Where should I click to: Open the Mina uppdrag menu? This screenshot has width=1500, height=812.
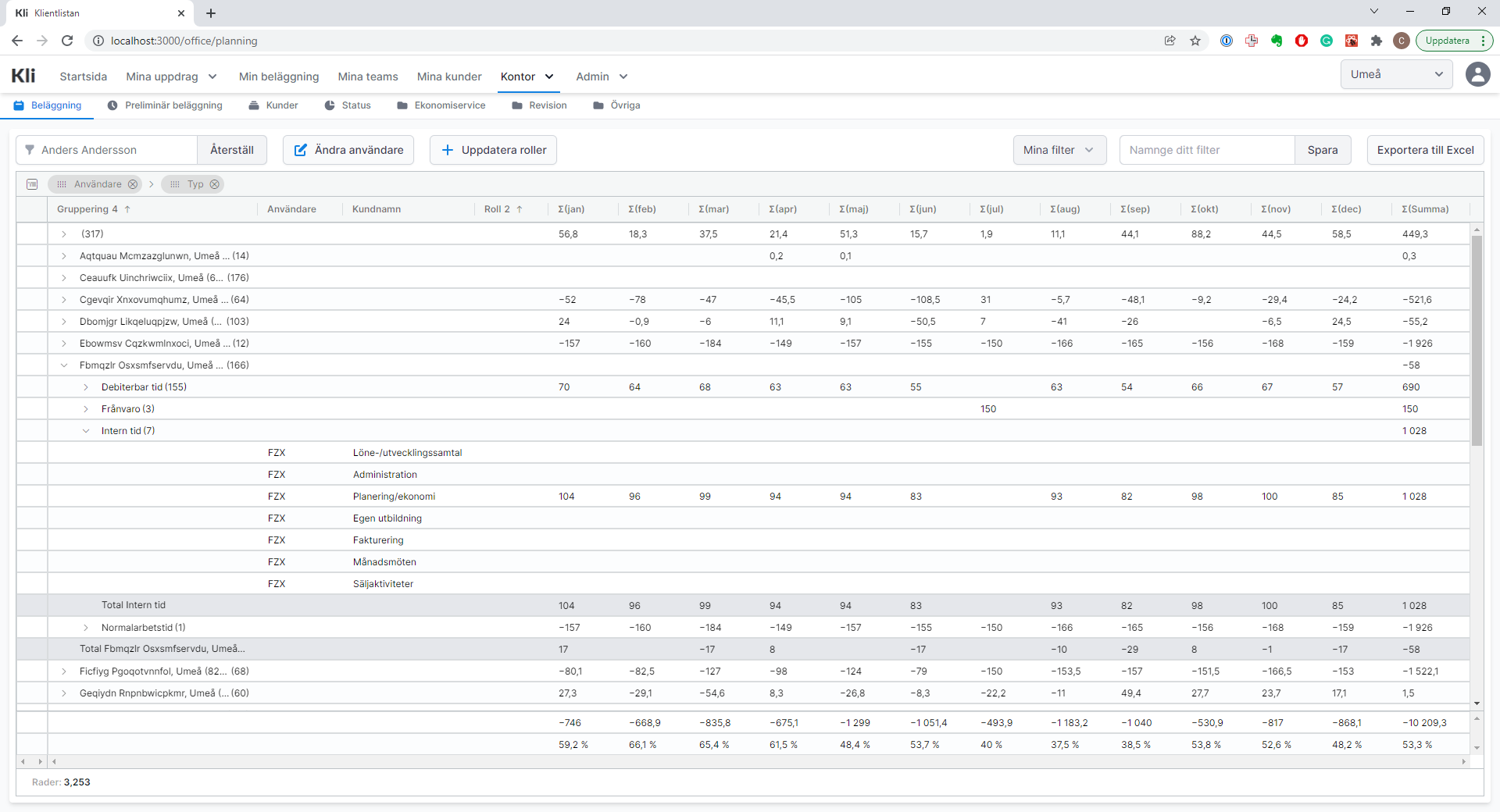point(171,77)
